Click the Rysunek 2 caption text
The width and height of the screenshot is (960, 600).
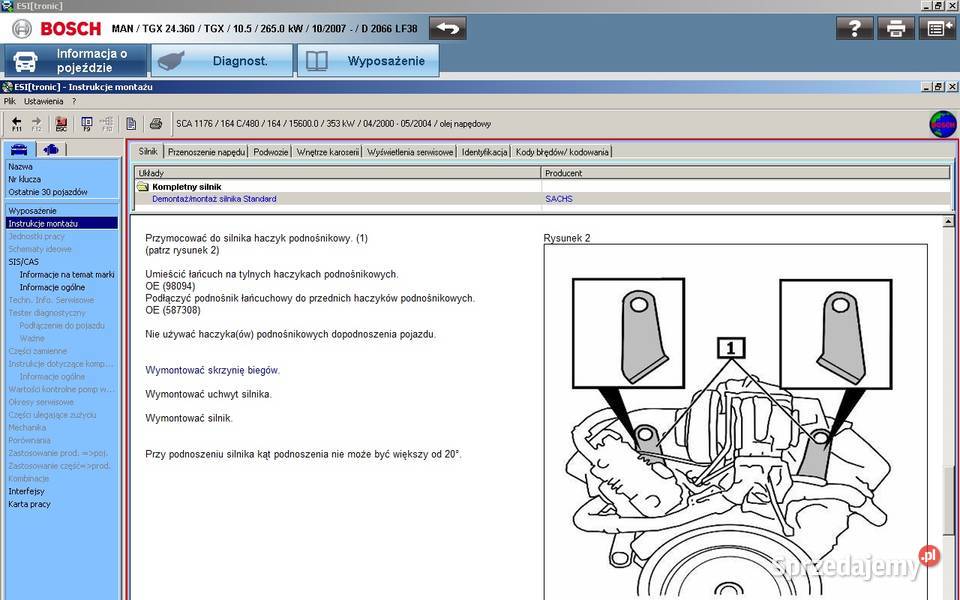pos(567,238)
